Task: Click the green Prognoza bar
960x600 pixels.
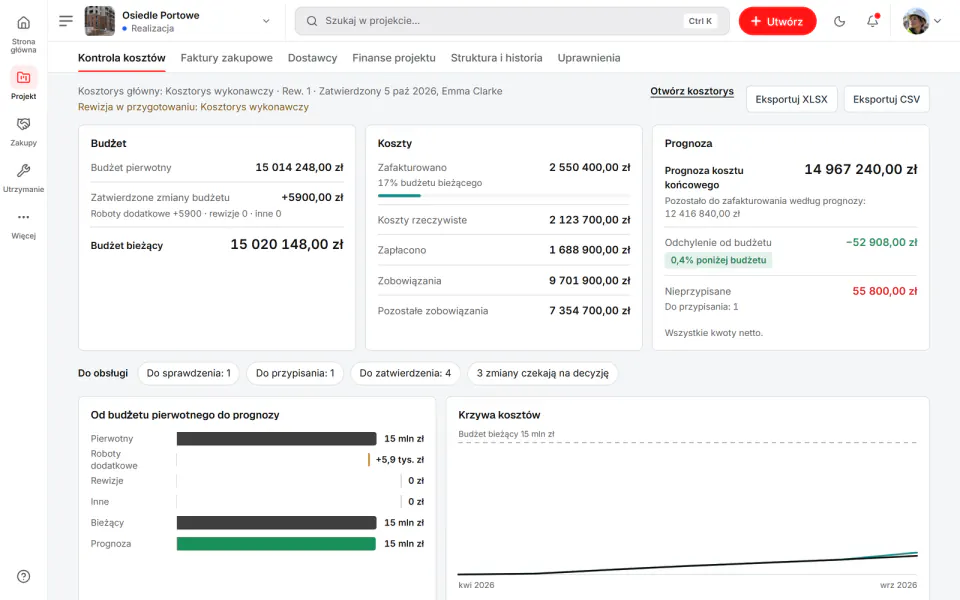Action: (x=276, y=544)
